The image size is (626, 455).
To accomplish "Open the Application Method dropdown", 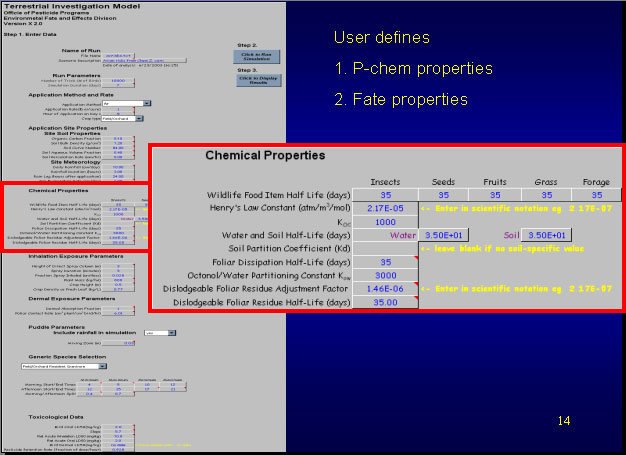I will pyautogui.click(x=147, y=103).
